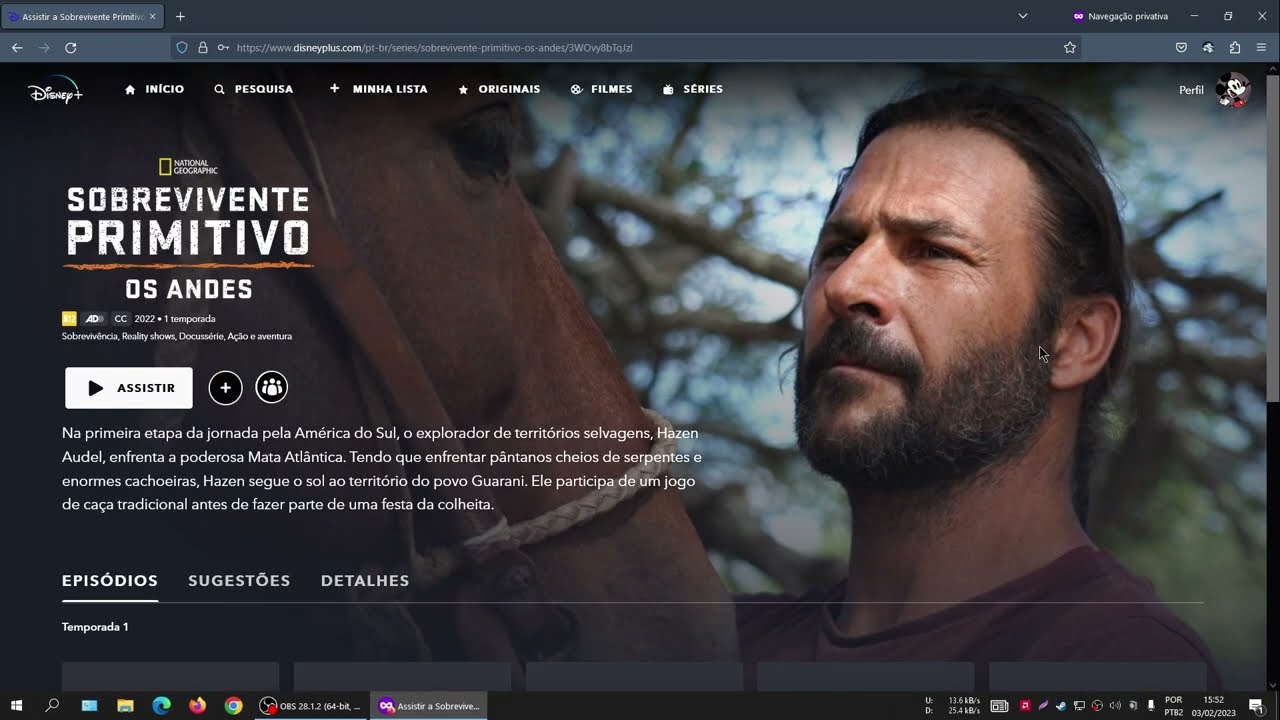Click the Navegação privativa indicator
Screen dimensions: 1280x720
point(1120,17)
